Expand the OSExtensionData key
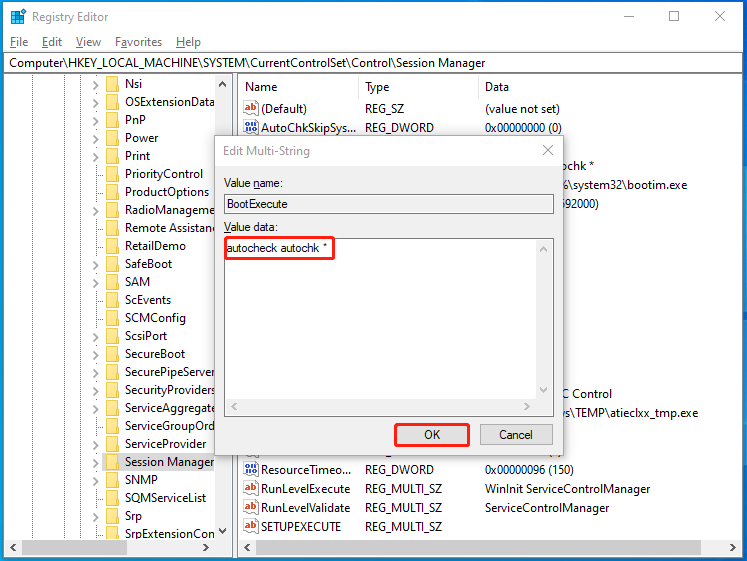The image size is (747, 561). coord(95,103)
